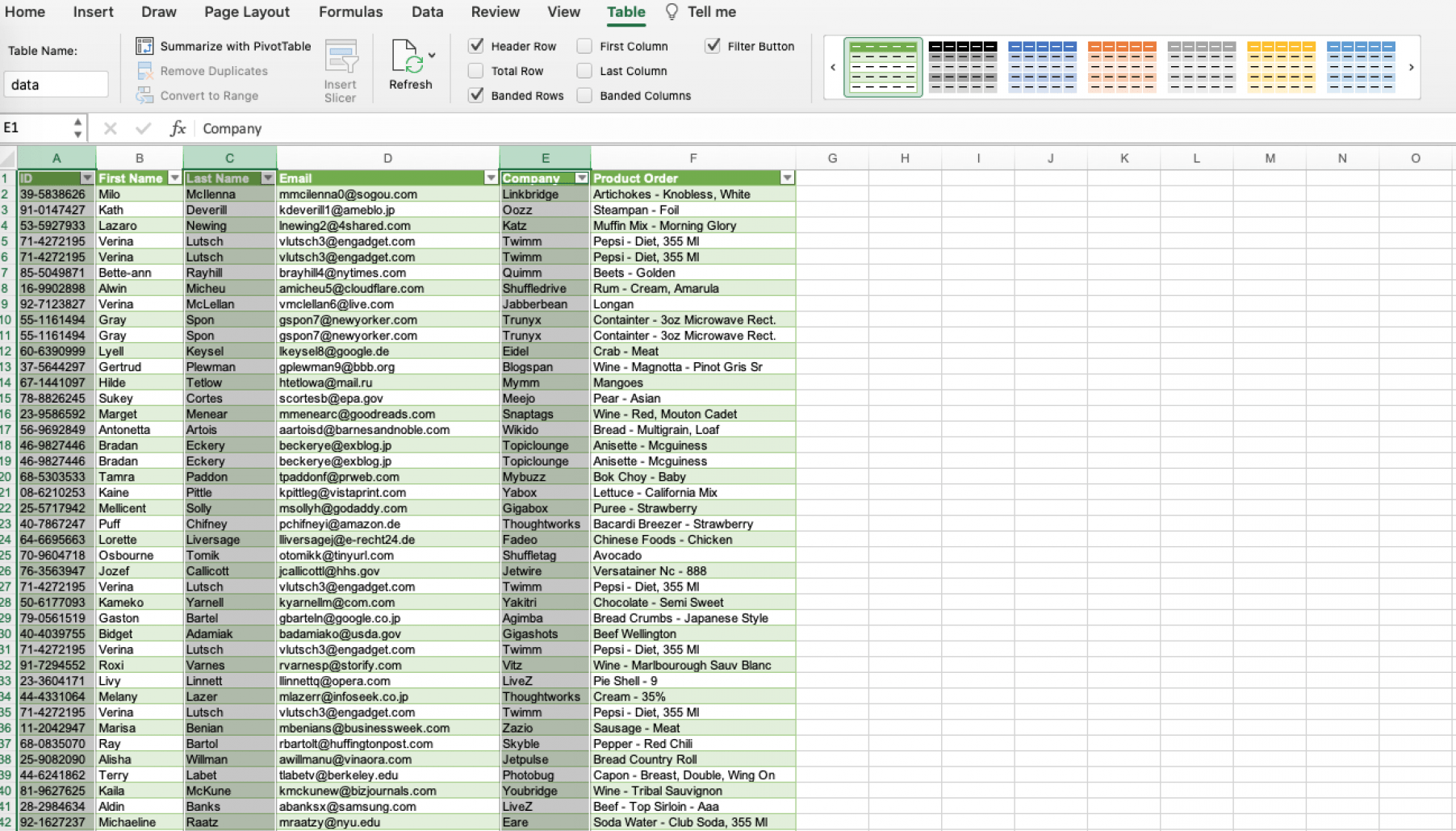Viewport: 1456px width, 831px height.
Task: Open the ID column filter dropdown
Action: (x=87, y=177)
